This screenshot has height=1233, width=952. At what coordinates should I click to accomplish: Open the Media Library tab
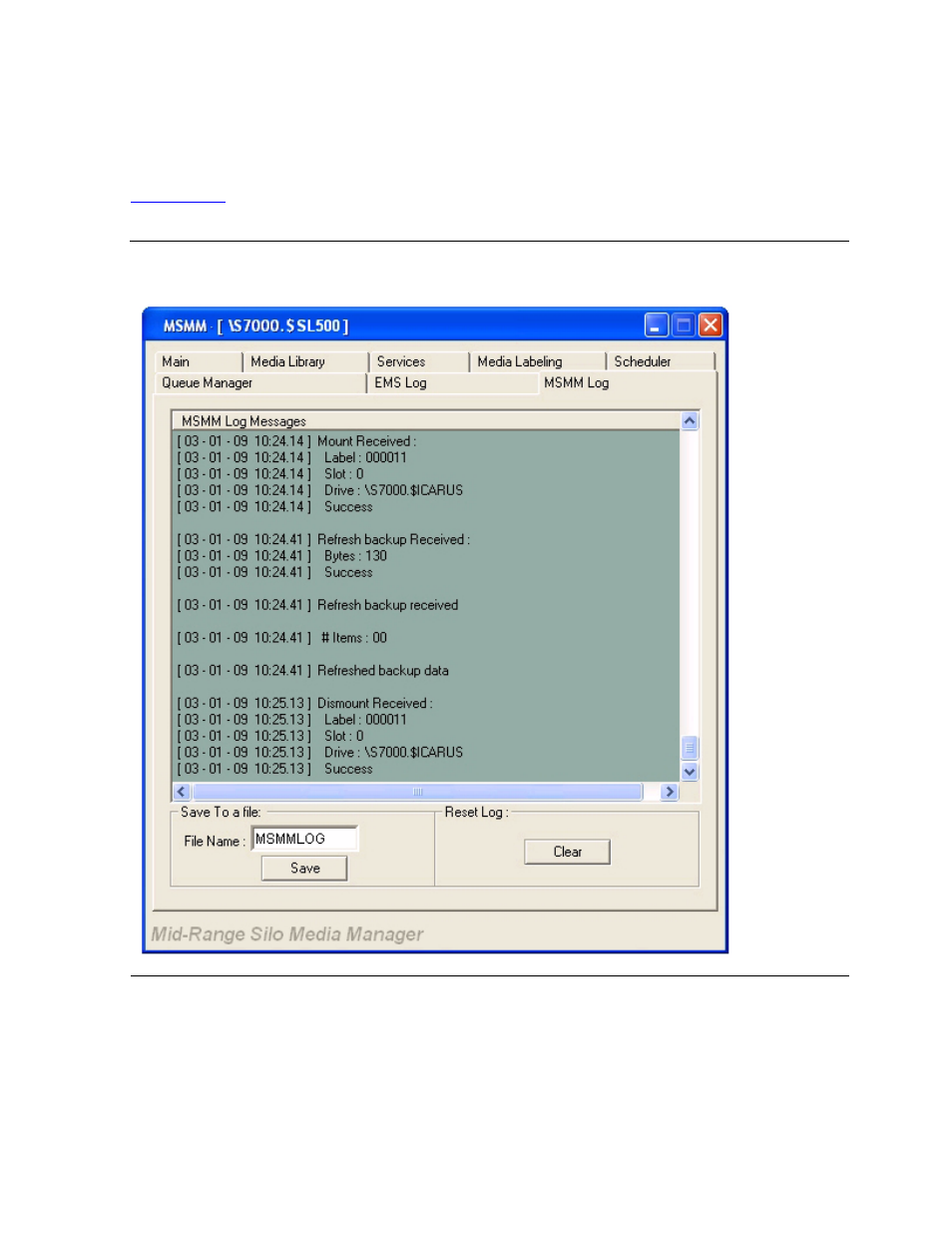click(x=305, y=361)
